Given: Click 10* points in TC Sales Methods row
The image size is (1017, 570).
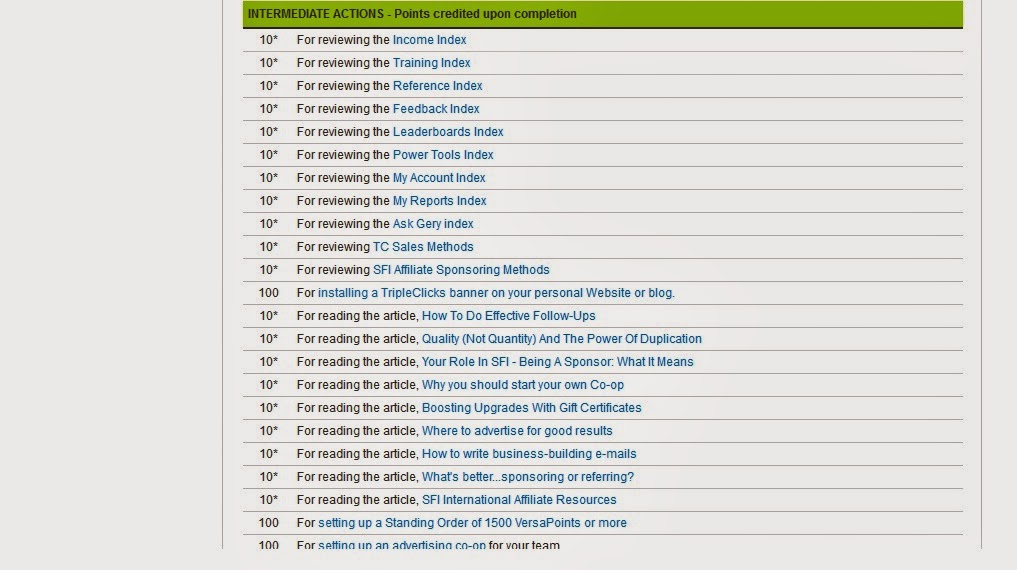Looking at the screenshot, I should click(x=269, y=247).
